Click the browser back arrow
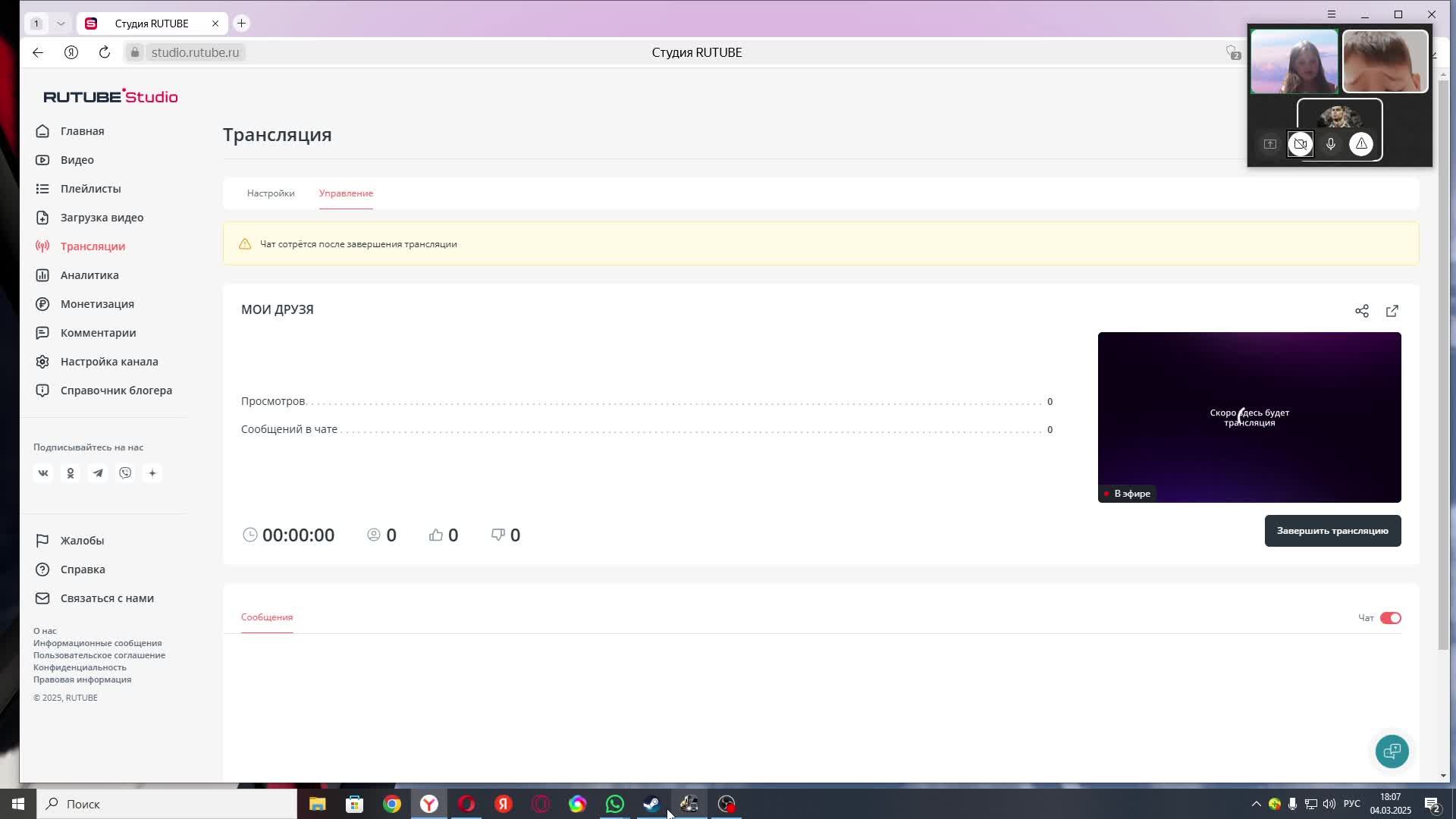The height and width of the screenshot is (819, 1456). [38, 52]
